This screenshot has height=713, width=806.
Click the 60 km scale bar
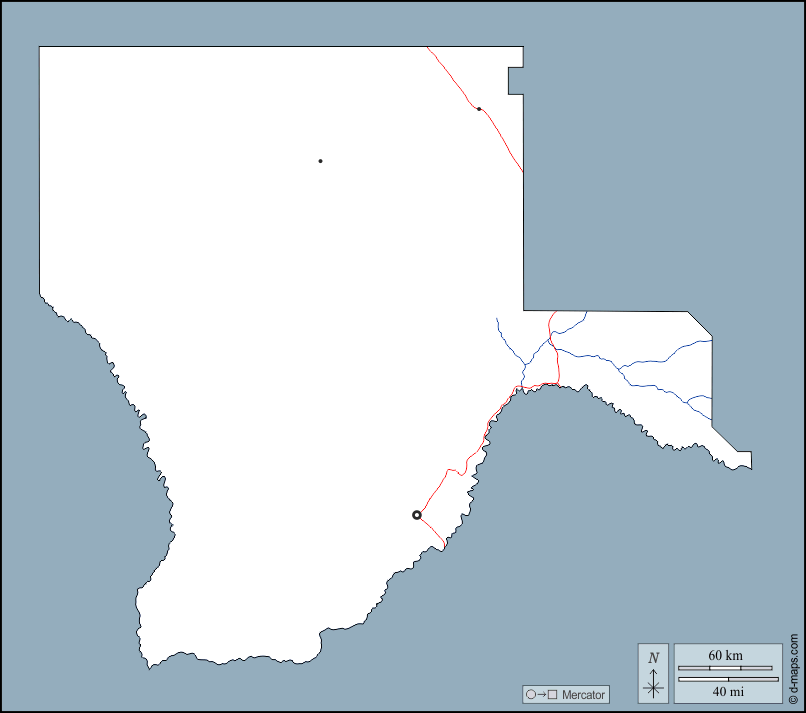pyautogui.click(x=725, y=668)
